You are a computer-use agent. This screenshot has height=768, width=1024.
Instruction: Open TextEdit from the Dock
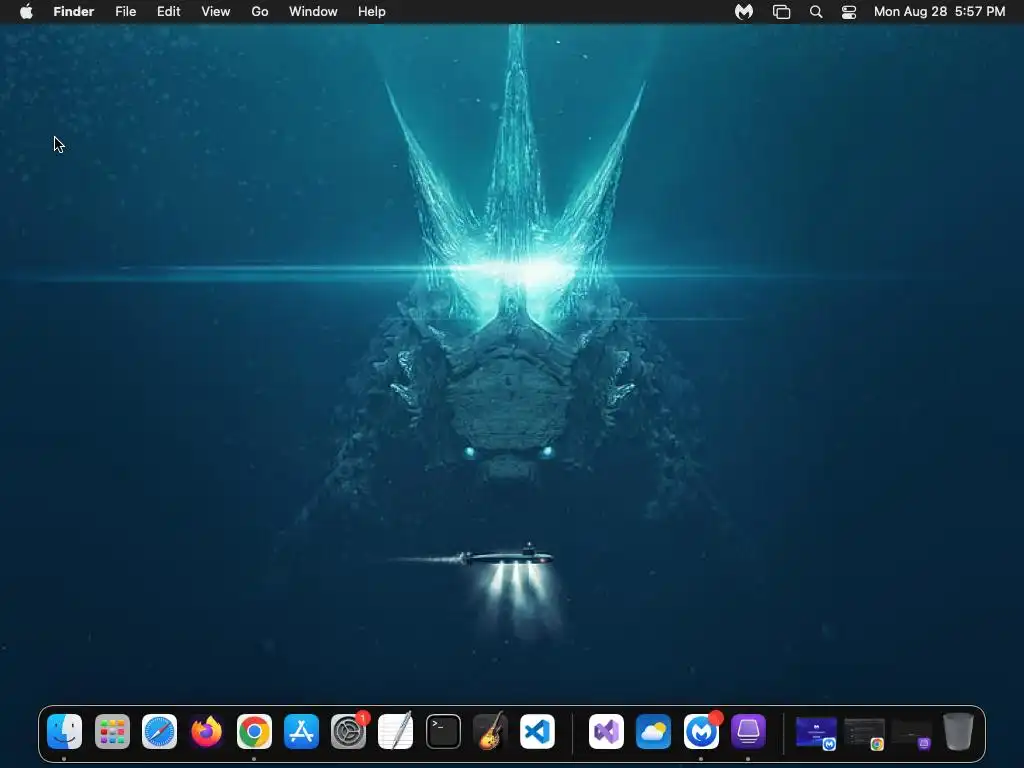(396, 731)
